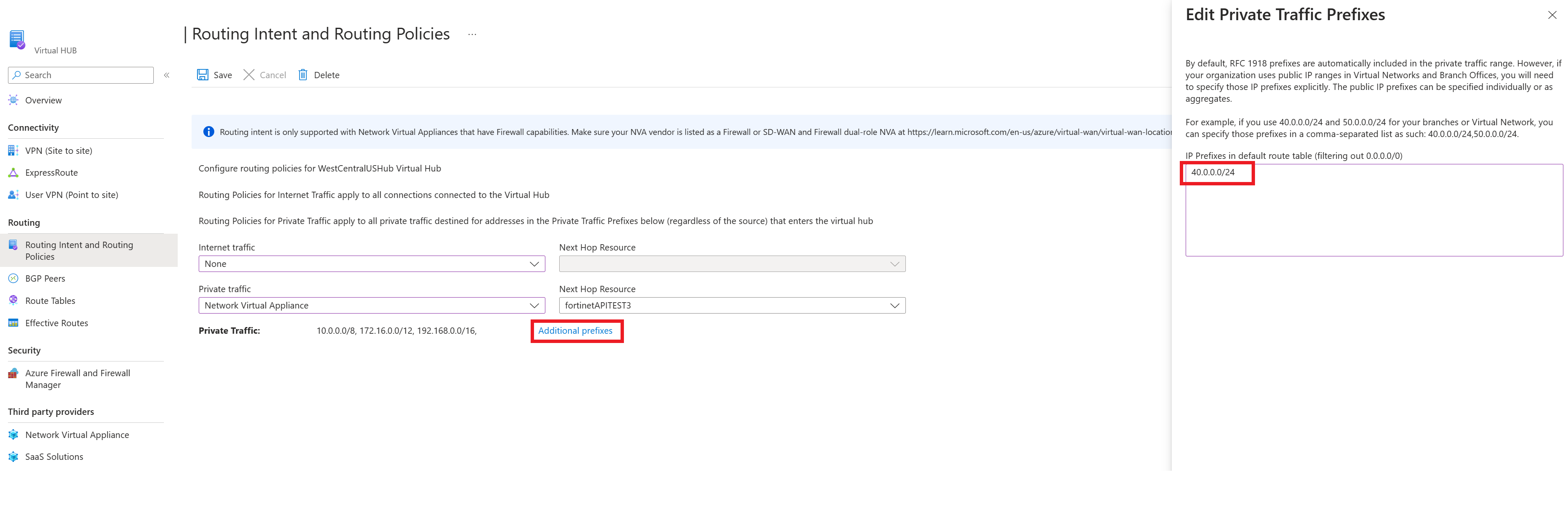Image resolution: width=1568 pixels, height=517 pixels.
Task: Select the Internet traffic dropdown
Action: click(x=369, y=263)
